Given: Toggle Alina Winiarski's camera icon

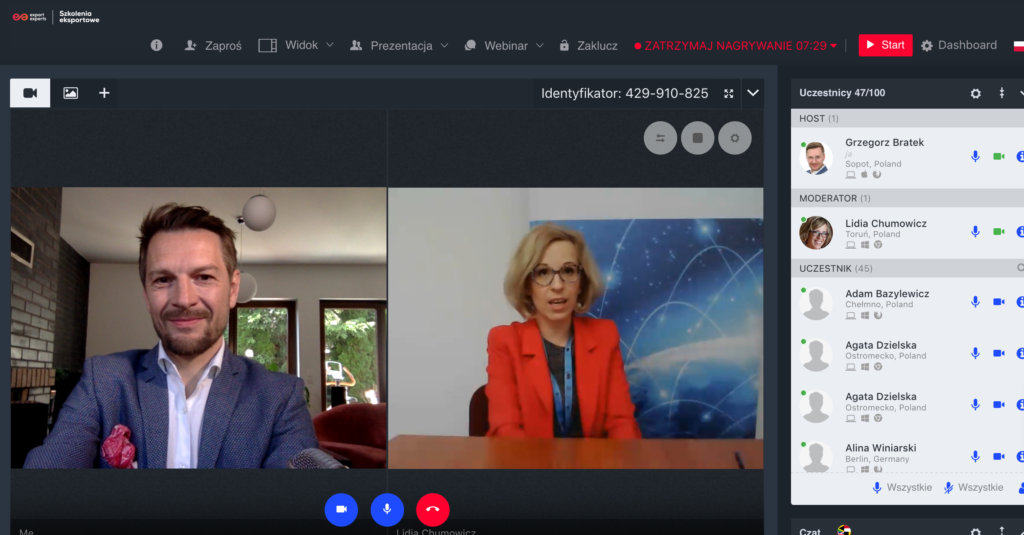Looking at the screenshot, I should 999,456.
